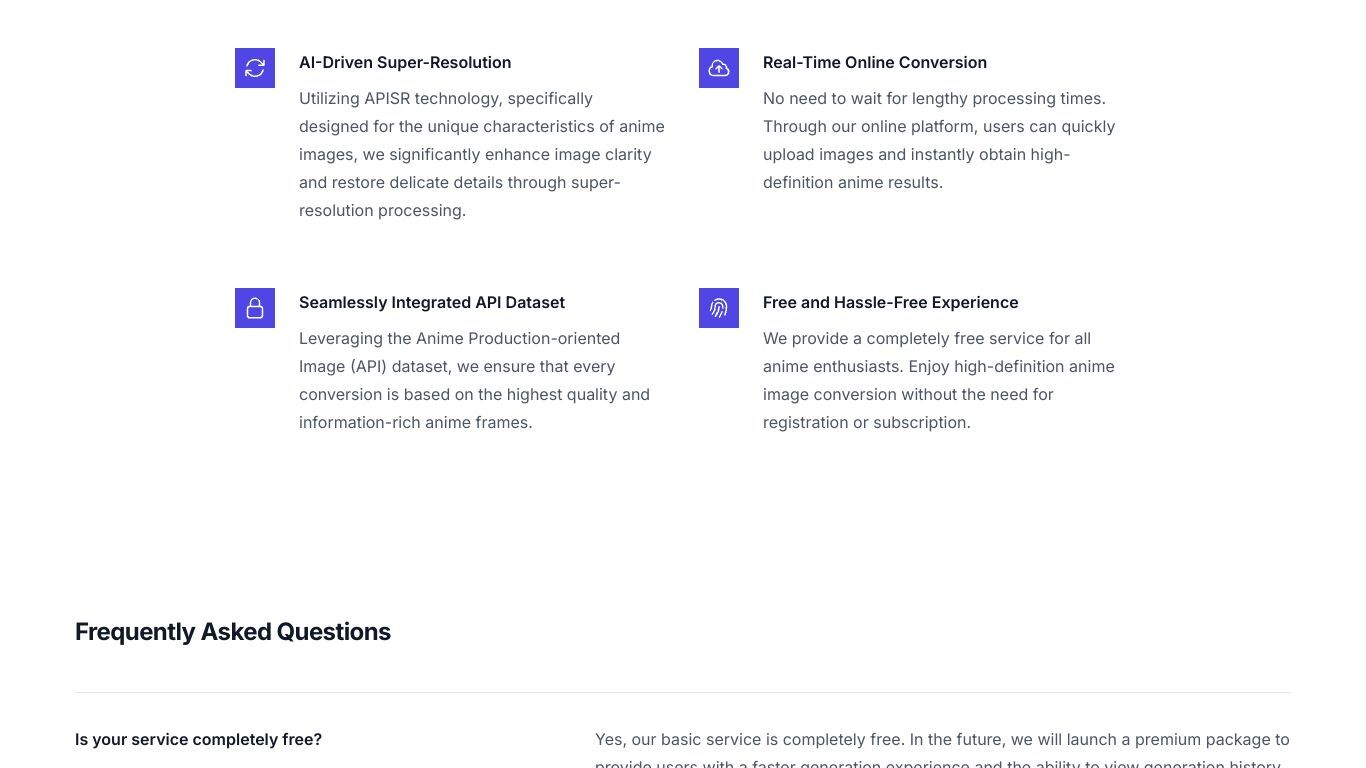Click the fingerprint icon
Viewport: 1366px width, 768px height.
[x=719, y=308]
